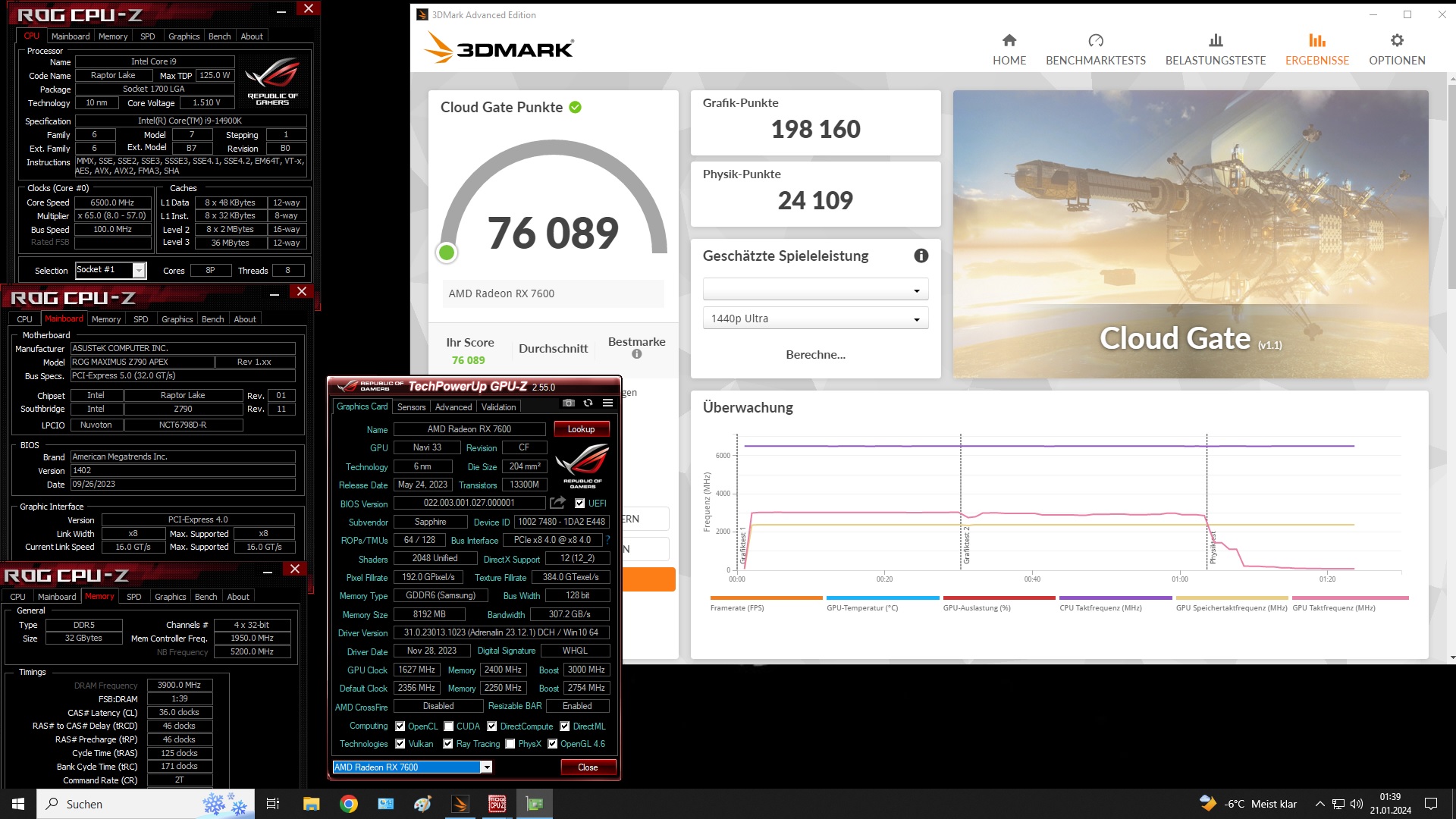Open the Advanced tab in GPU-Z
This screenshot has height=819, width=1456.
[453, 407]
